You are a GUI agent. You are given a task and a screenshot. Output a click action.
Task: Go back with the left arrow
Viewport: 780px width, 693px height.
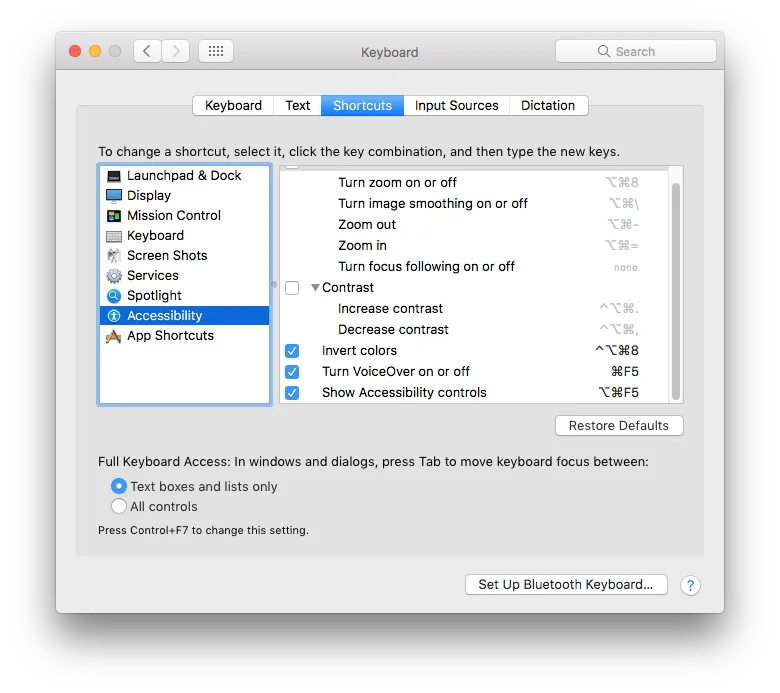point(147,51)
